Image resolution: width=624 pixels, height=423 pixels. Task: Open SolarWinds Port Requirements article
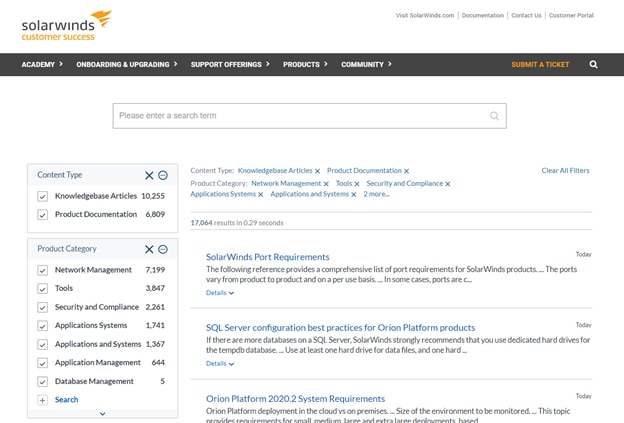click(x=267, y=257)
